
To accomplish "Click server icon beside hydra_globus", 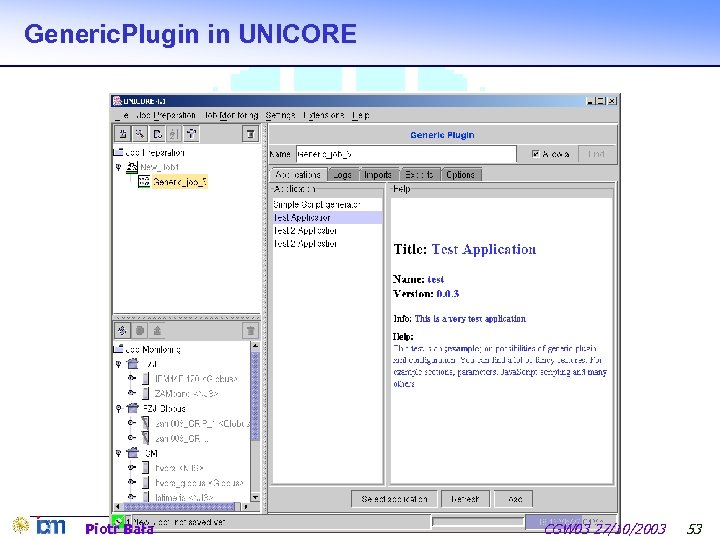I will click(146, 482).
